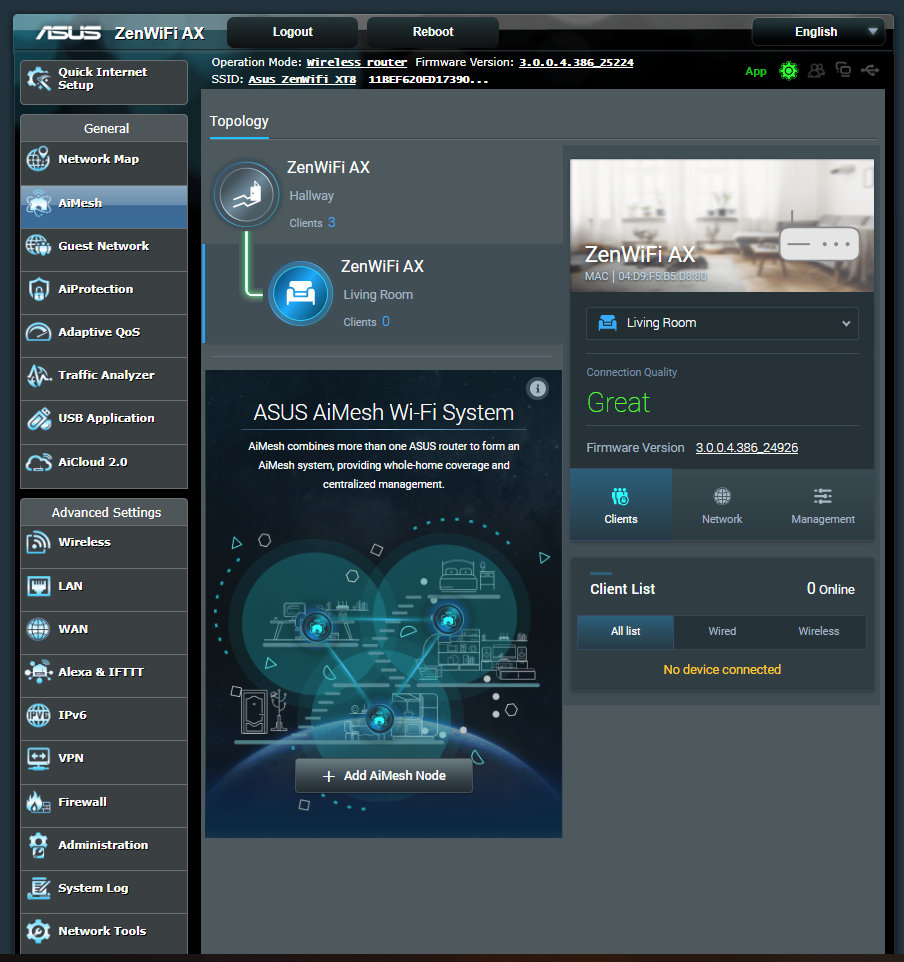Click the No device connected message

[x=722, y=670]
